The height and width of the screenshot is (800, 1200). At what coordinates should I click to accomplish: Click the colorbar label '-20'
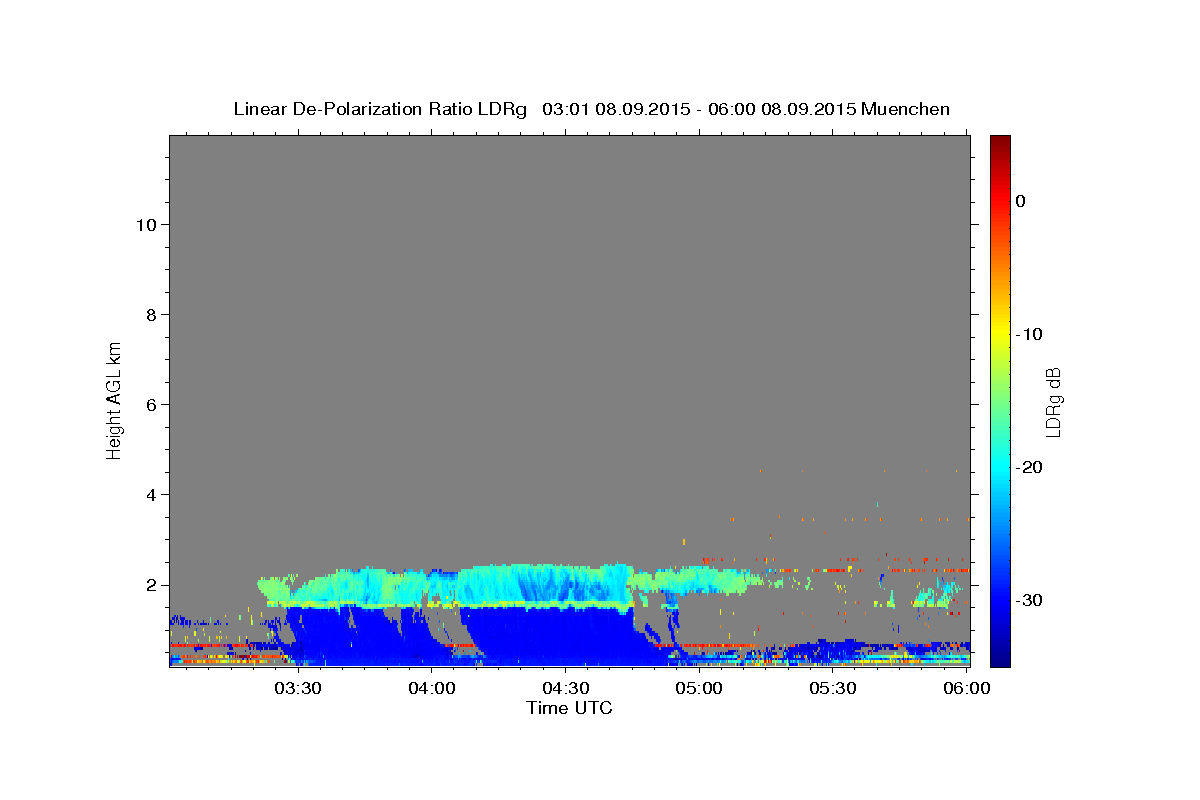1030,467
